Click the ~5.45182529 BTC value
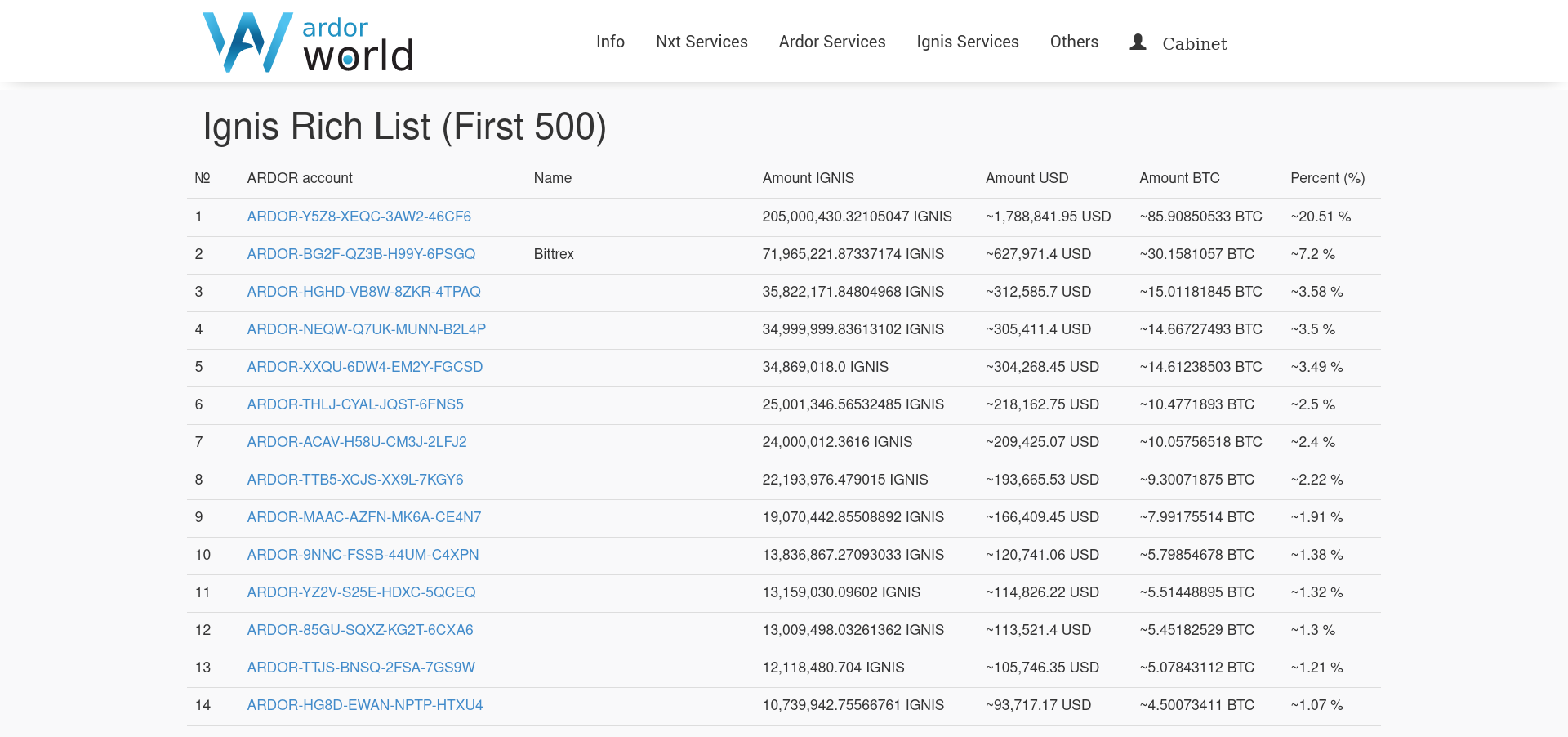1568x737 pixels. 1196,630
